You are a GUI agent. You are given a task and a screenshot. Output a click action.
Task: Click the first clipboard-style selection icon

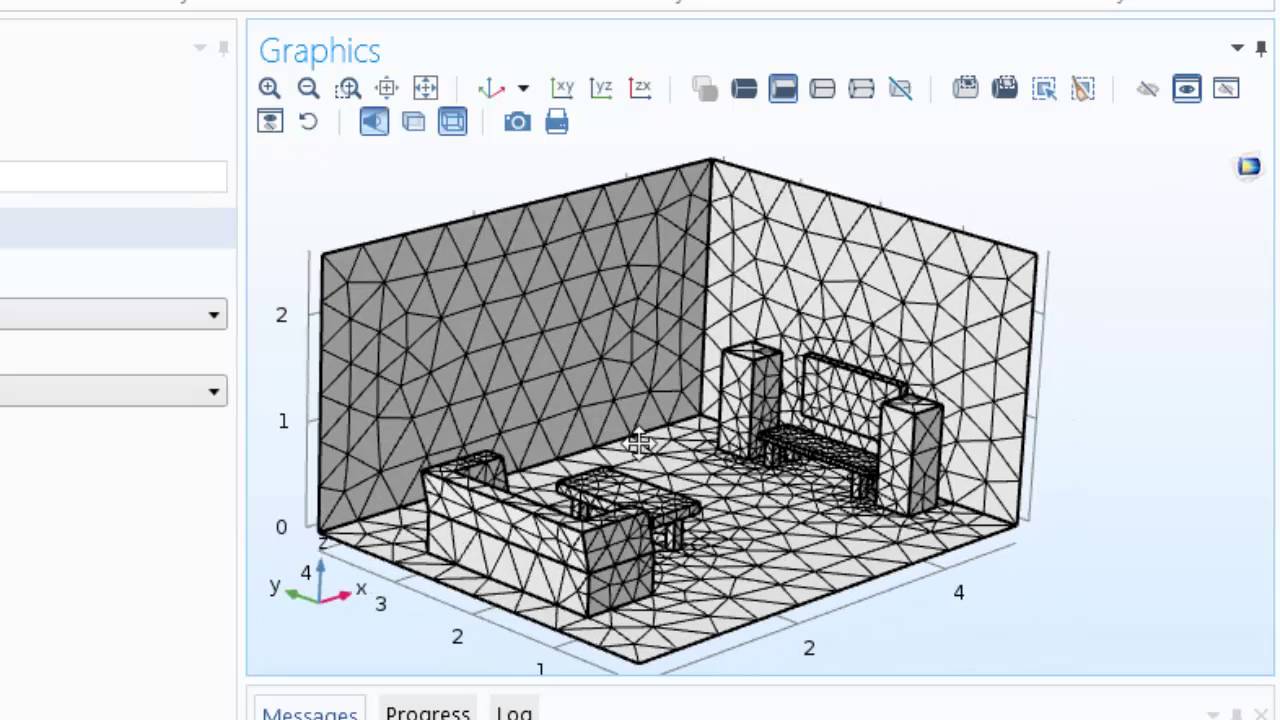(x=965, y=88)
